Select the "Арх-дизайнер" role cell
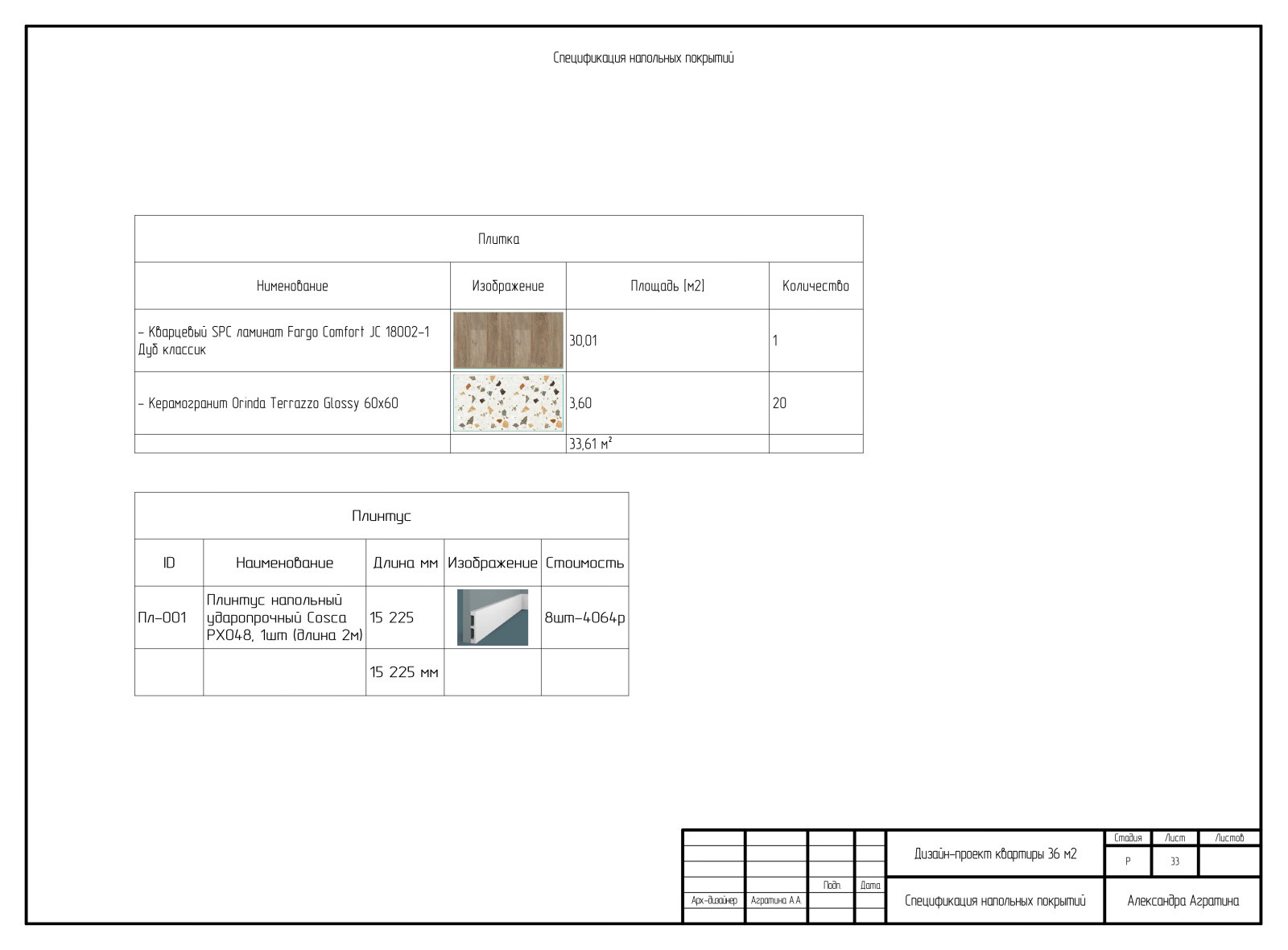The height and width of the screenshot is (950, 1288). 714,901
